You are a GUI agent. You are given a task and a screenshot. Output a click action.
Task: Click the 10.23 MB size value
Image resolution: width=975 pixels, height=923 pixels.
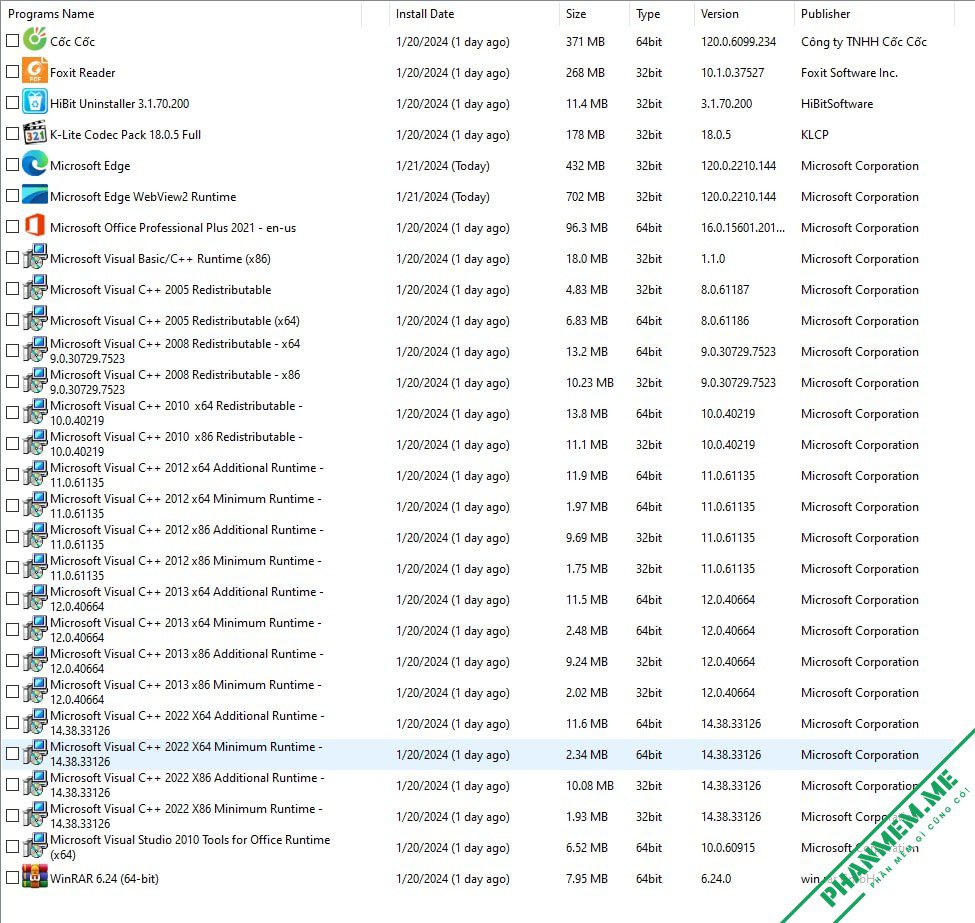tap(589, 383)
